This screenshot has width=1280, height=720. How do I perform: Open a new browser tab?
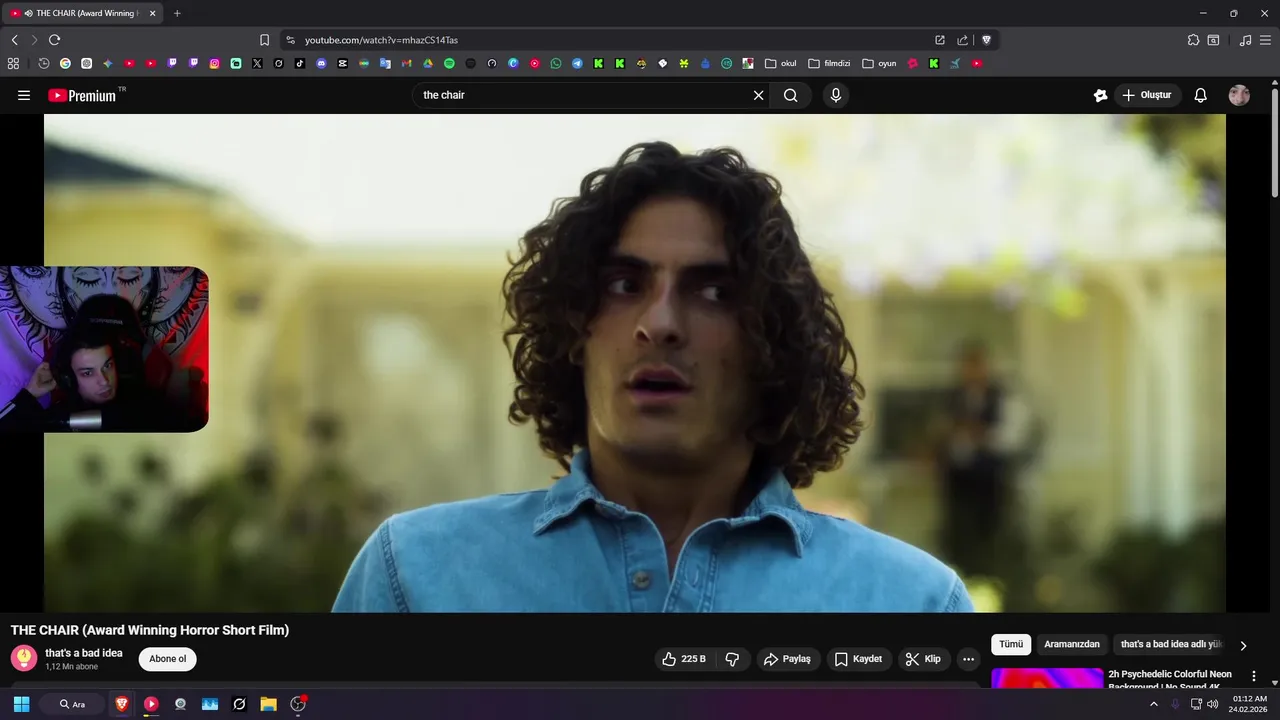pyautogui.click(x=177, y=13)
